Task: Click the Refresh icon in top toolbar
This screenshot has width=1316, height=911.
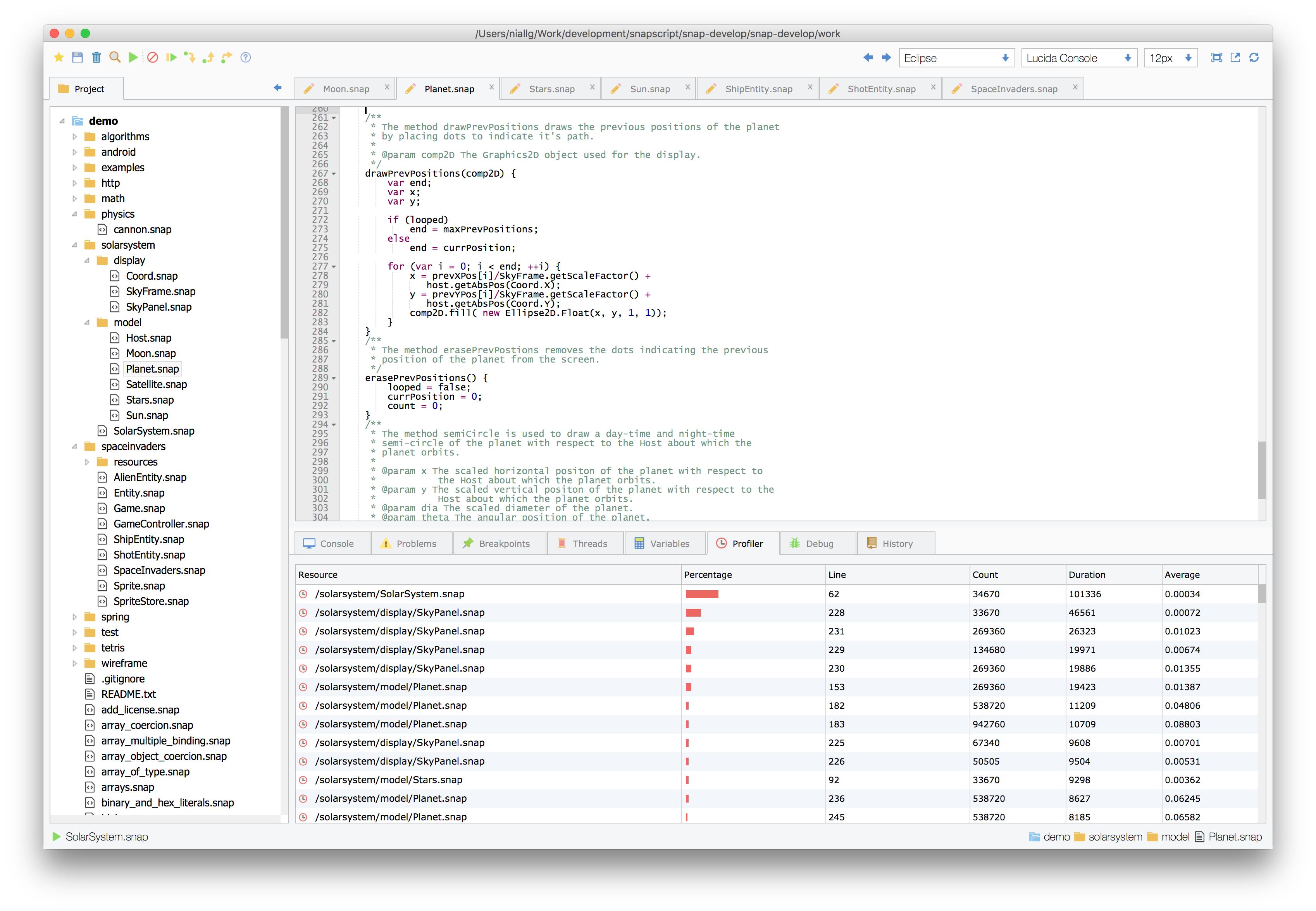Action: click(x=1254, y=58)
